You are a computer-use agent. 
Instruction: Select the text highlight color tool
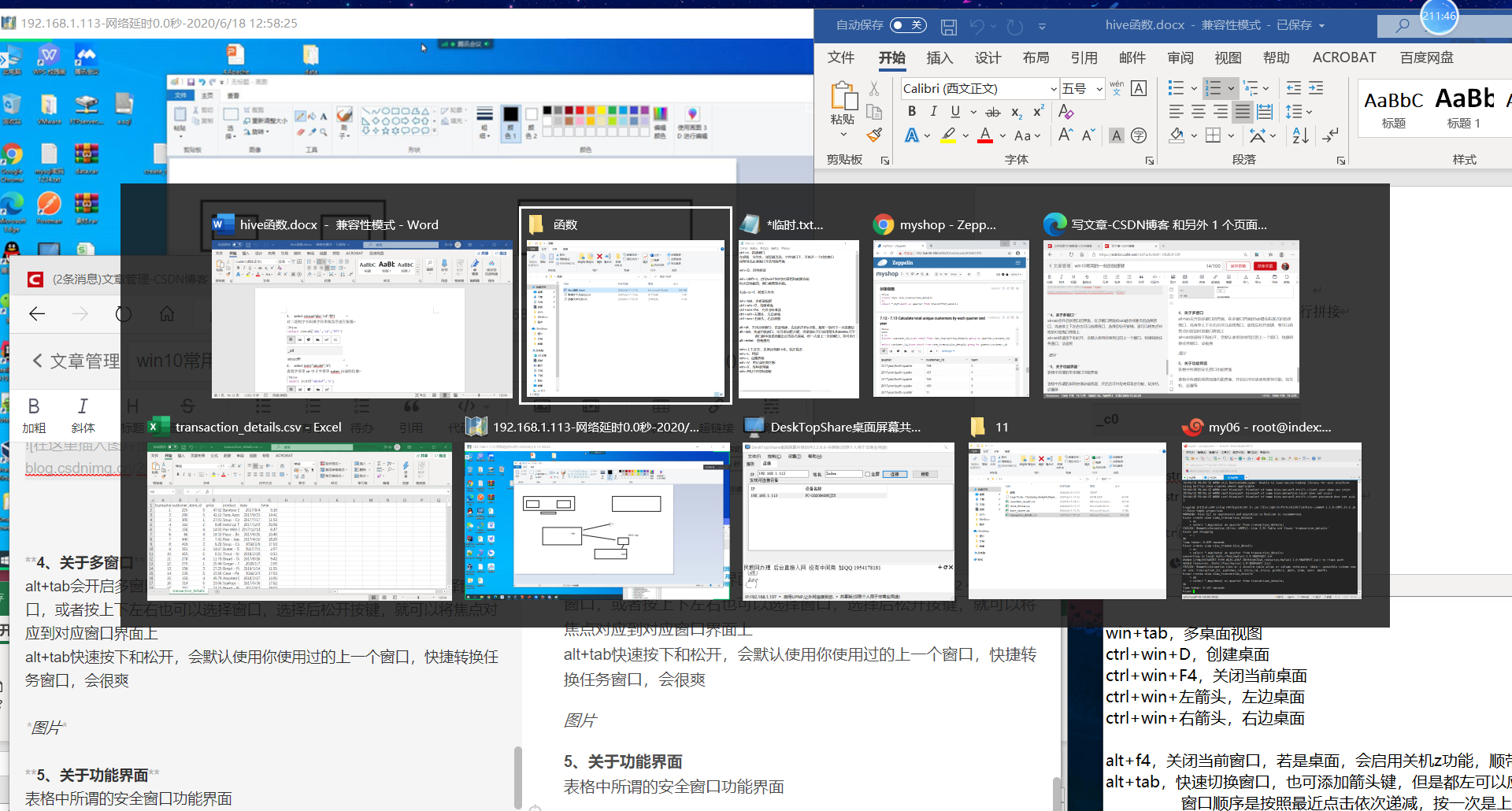pos(947,135)
